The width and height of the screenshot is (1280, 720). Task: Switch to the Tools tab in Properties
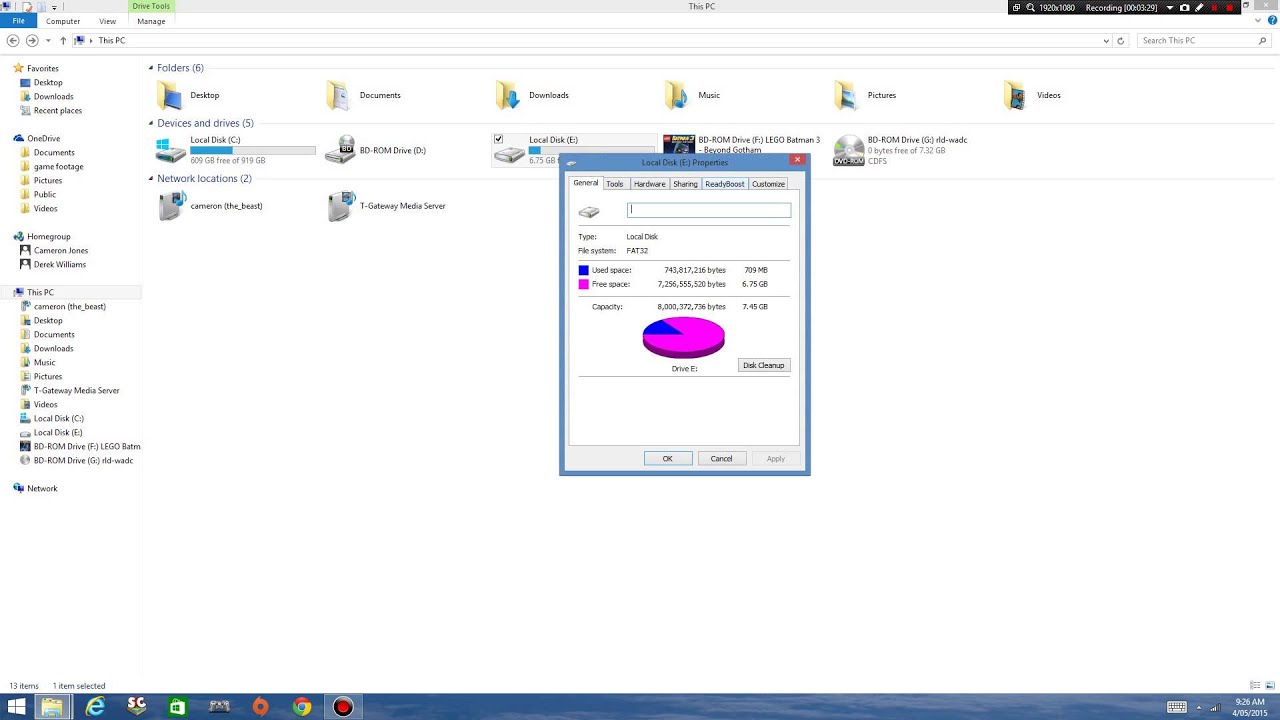pyautogui.click(x=615, y=184)
